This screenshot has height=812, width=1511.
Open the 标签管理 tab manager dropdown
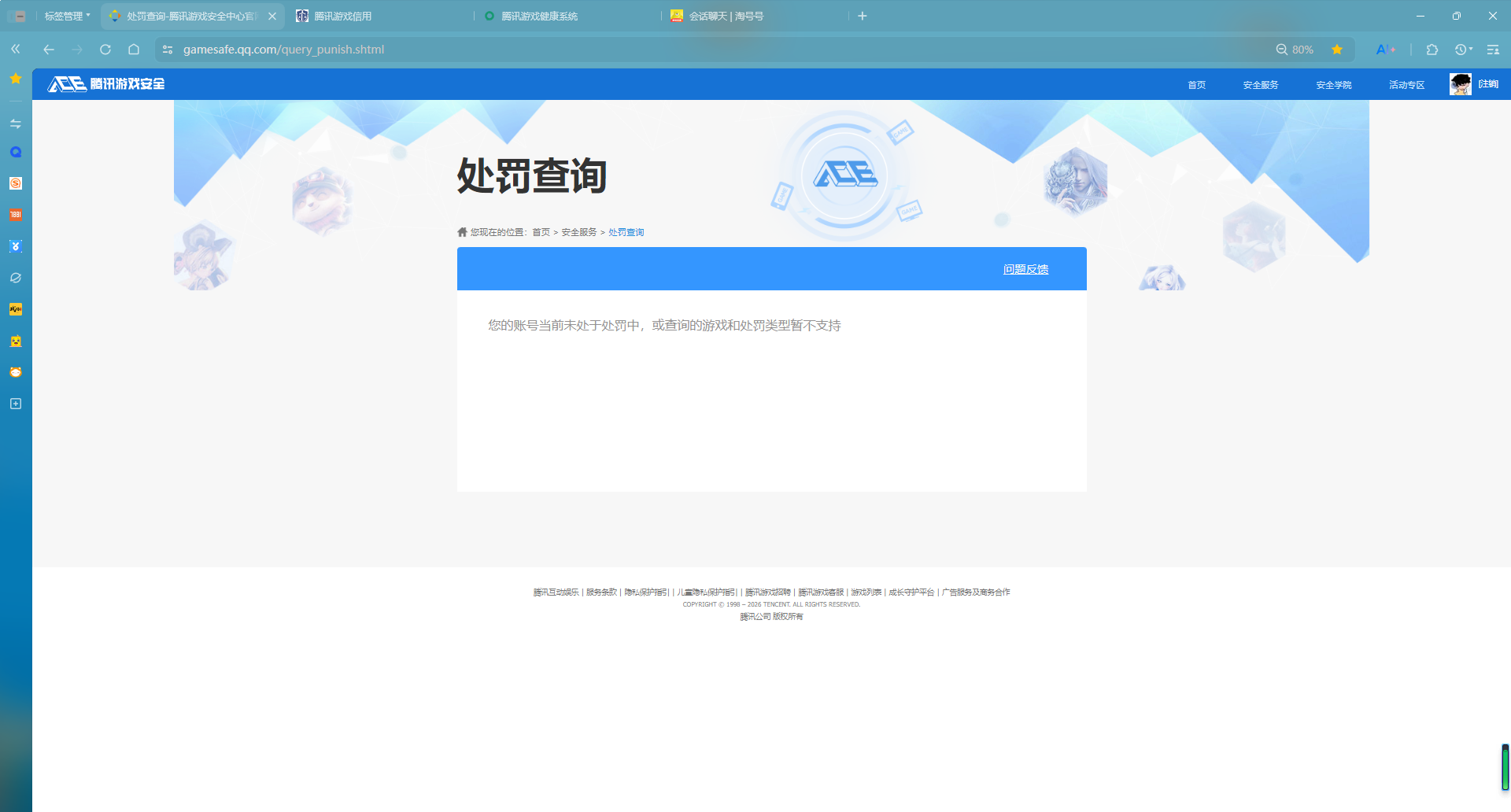(67, 16)
